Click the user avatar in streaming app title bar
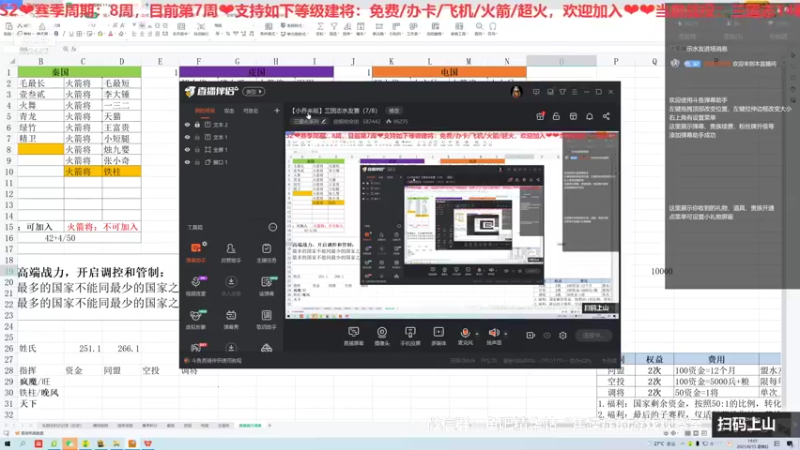The width and height of the screenshot is (800, 450). coord(516,91)
